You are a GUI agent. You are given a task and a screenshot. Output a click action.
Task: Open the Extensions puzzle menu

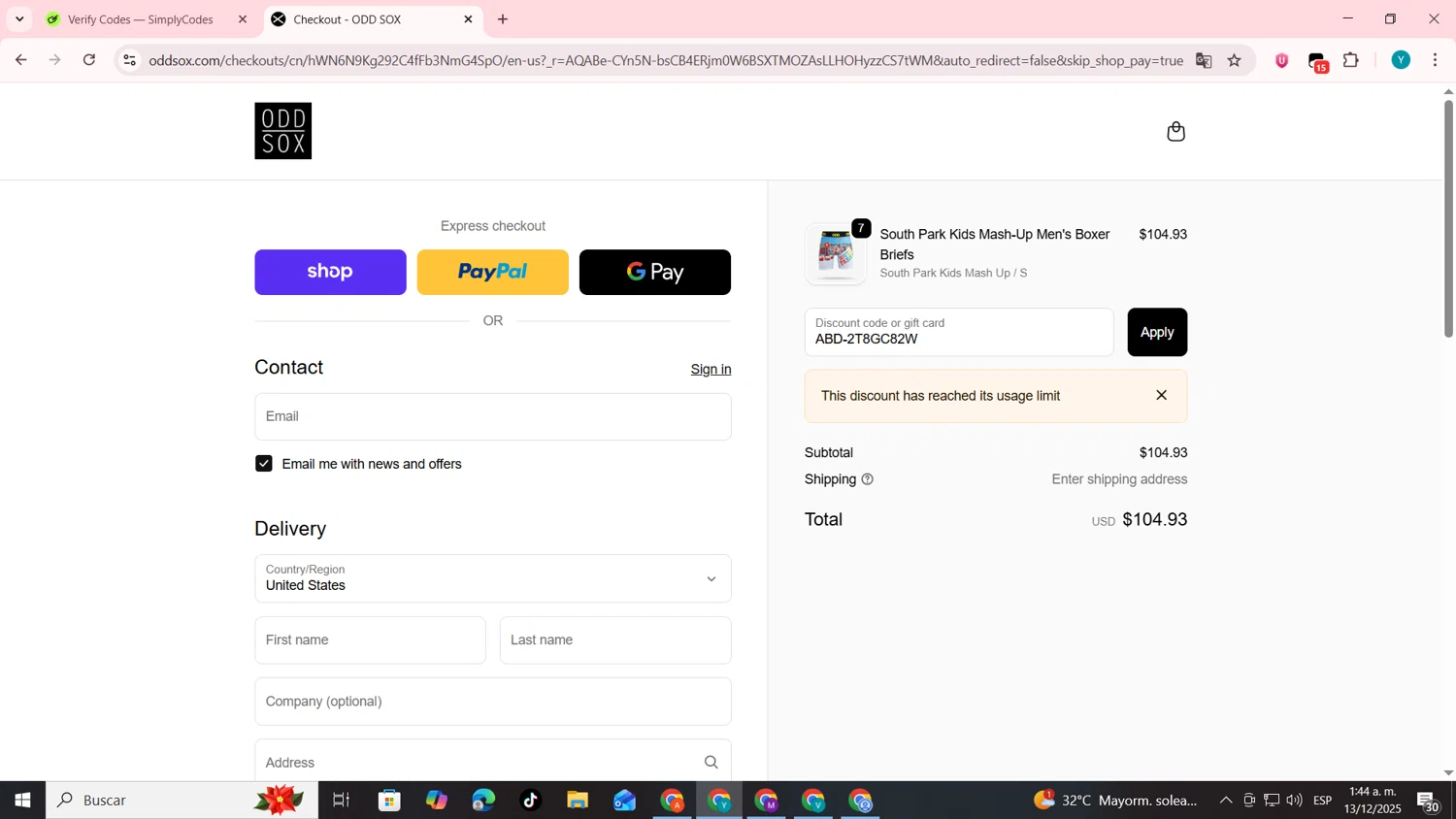click(1351, 60)
